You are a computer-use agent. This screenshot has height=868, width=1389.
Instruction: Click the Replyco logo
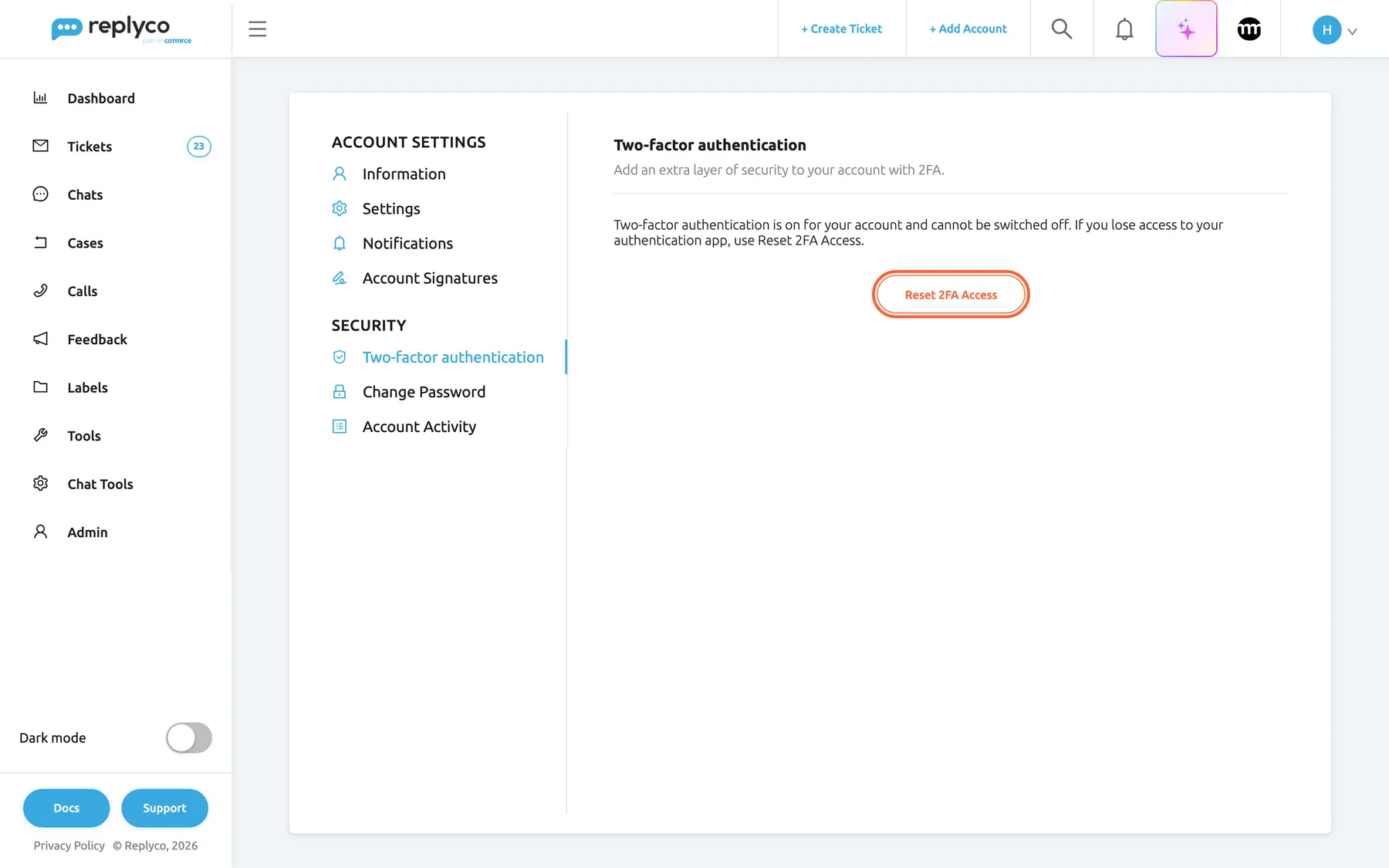(x=121, y=29)
